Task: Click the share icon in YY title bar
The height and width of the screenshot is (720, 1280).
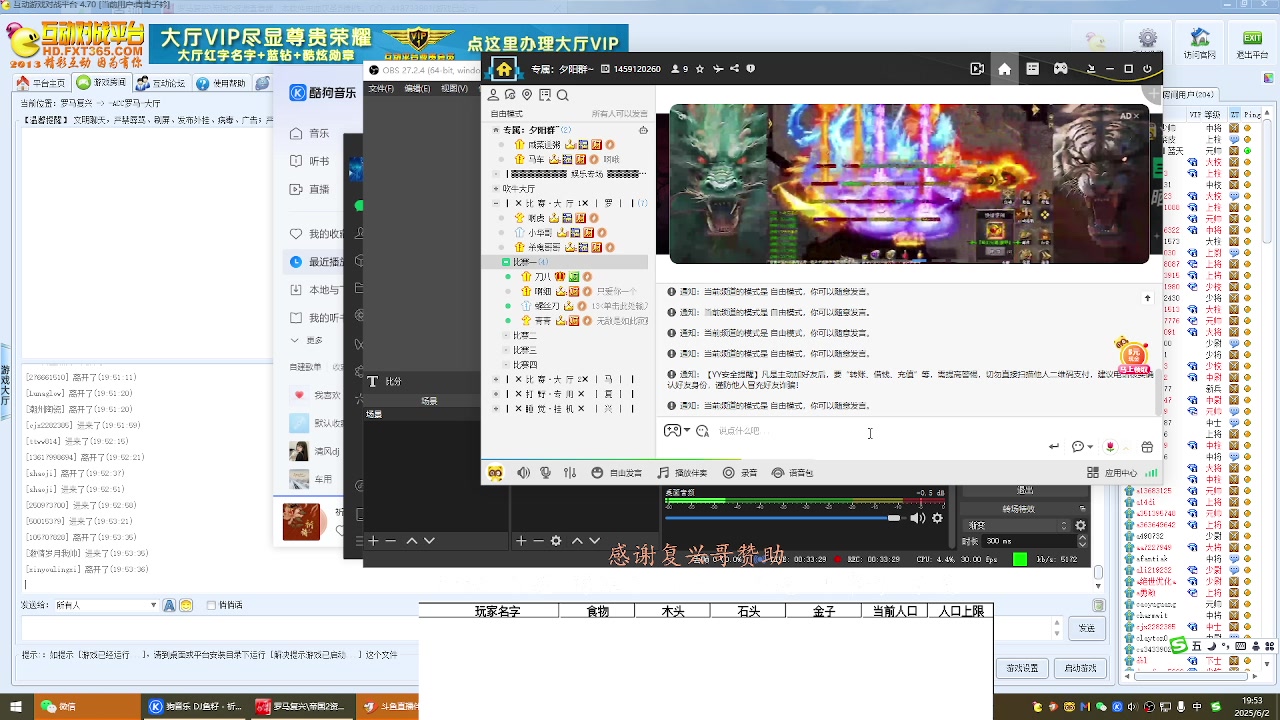Action: tap(734, 69)
